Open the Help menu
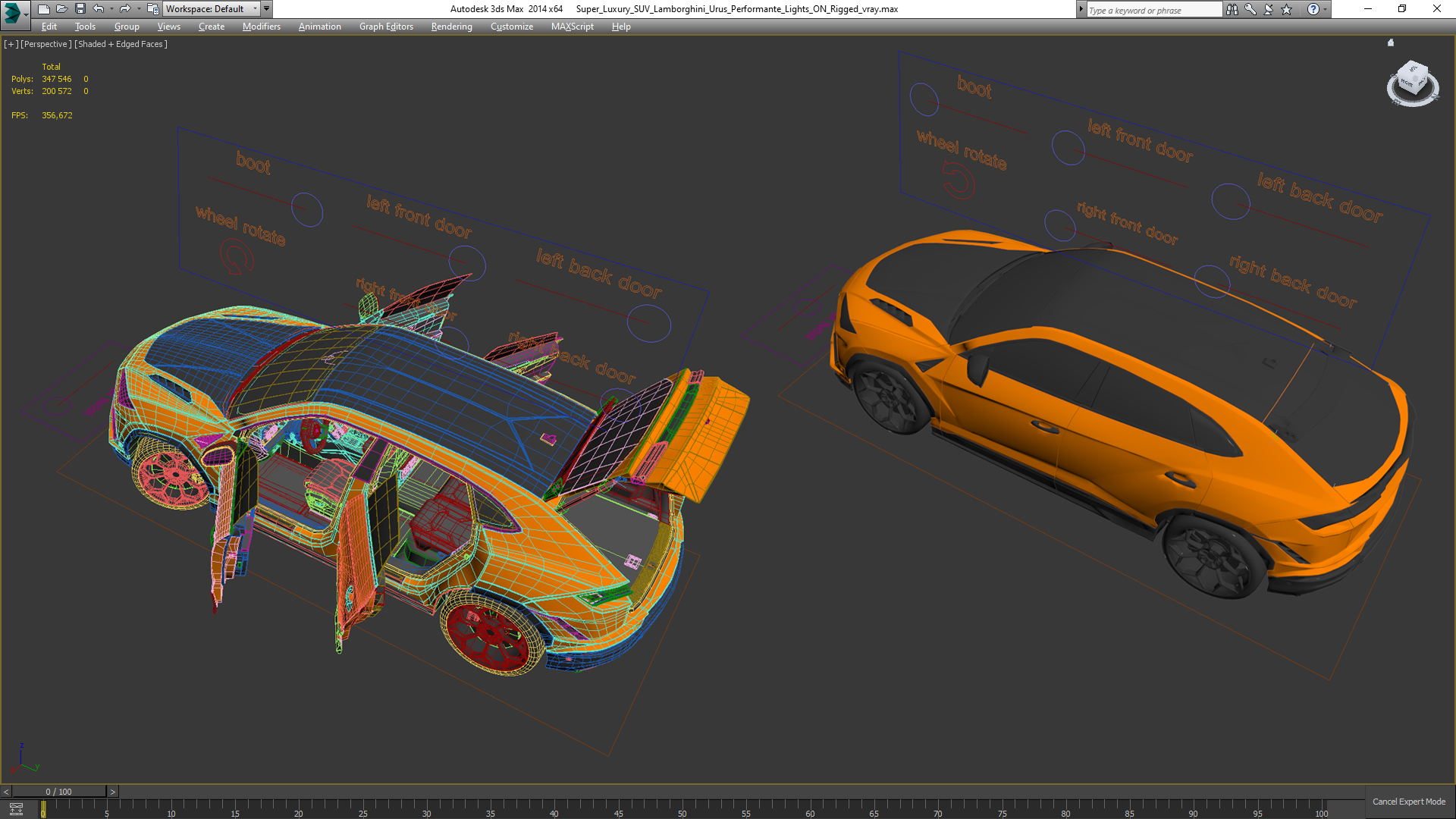 [621, 27]
